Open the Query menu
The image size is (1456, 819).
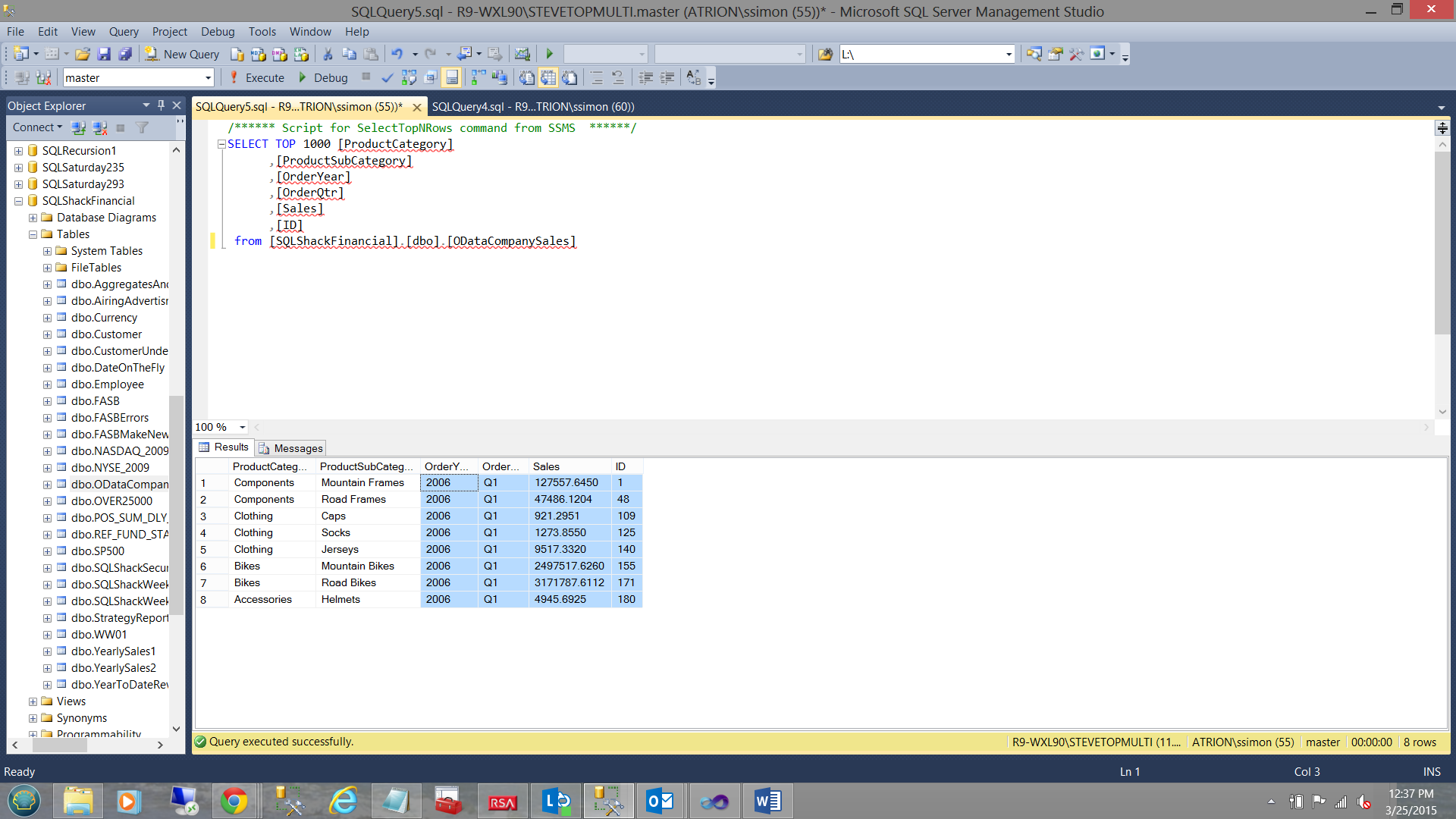(124, 32)
